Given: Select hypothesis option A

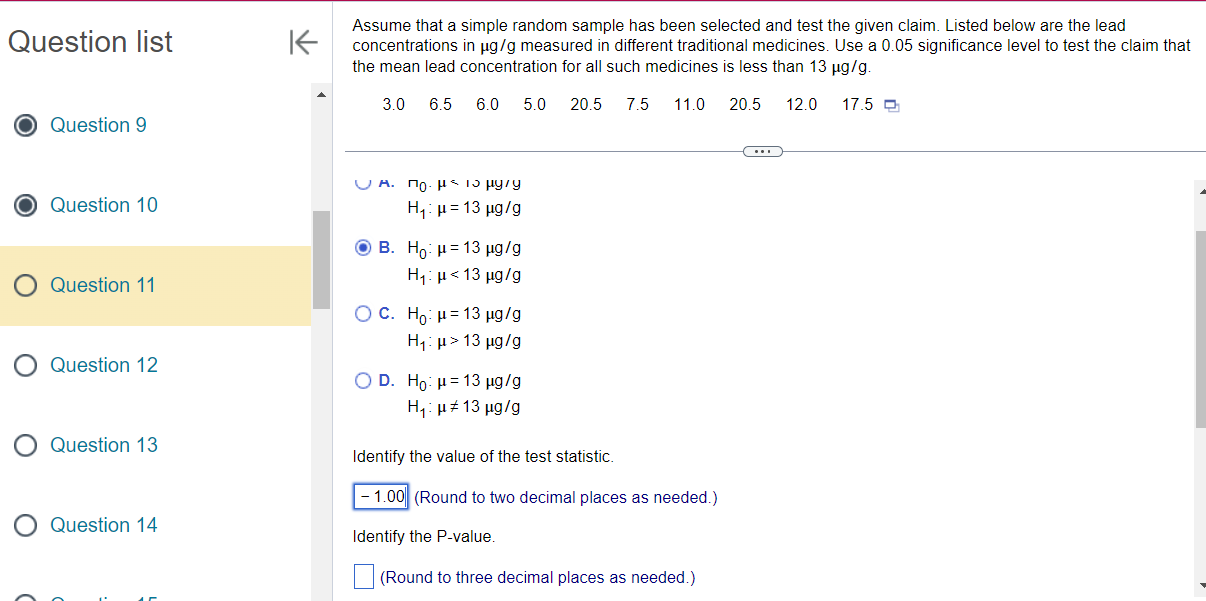Looking at the screenshot, I should pos(363,181).
